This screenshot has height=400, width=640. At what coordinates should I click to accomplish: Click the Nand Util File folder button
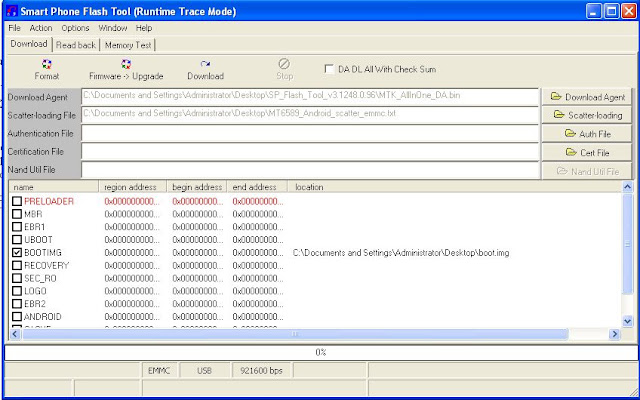(587, 171)
